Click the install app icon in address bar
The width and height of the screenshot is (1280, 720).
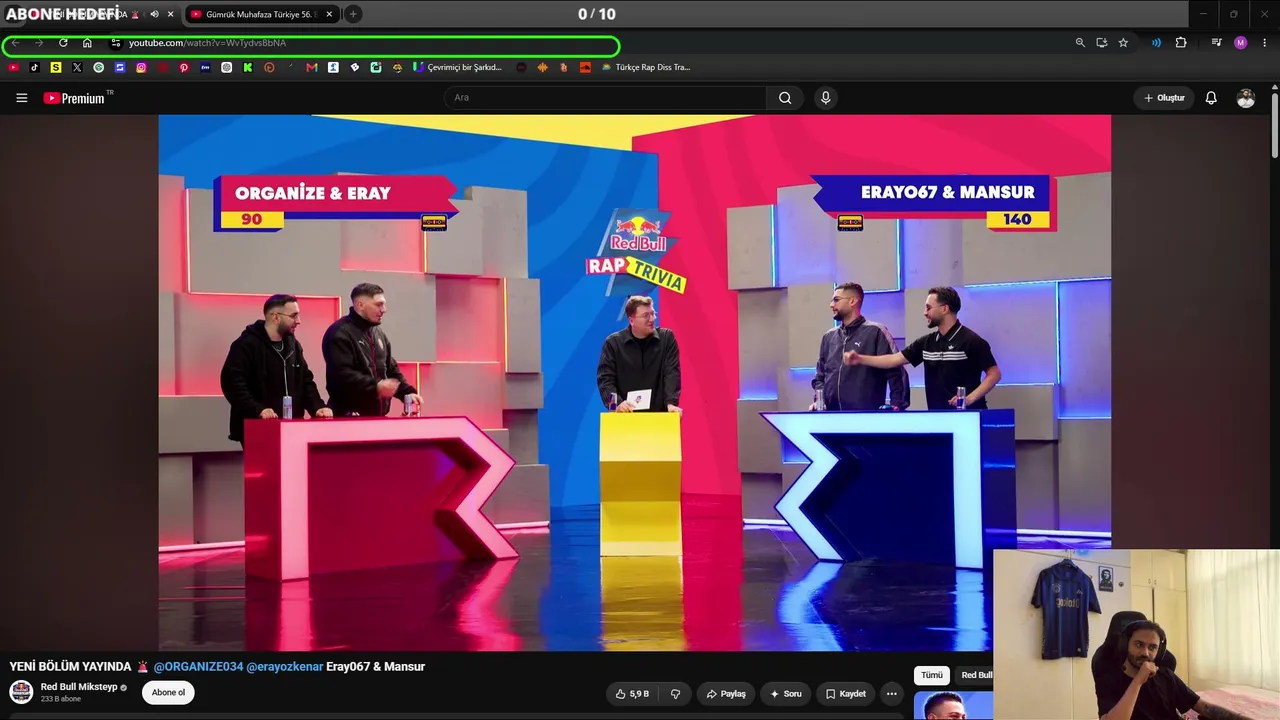tap(1101, 43)
